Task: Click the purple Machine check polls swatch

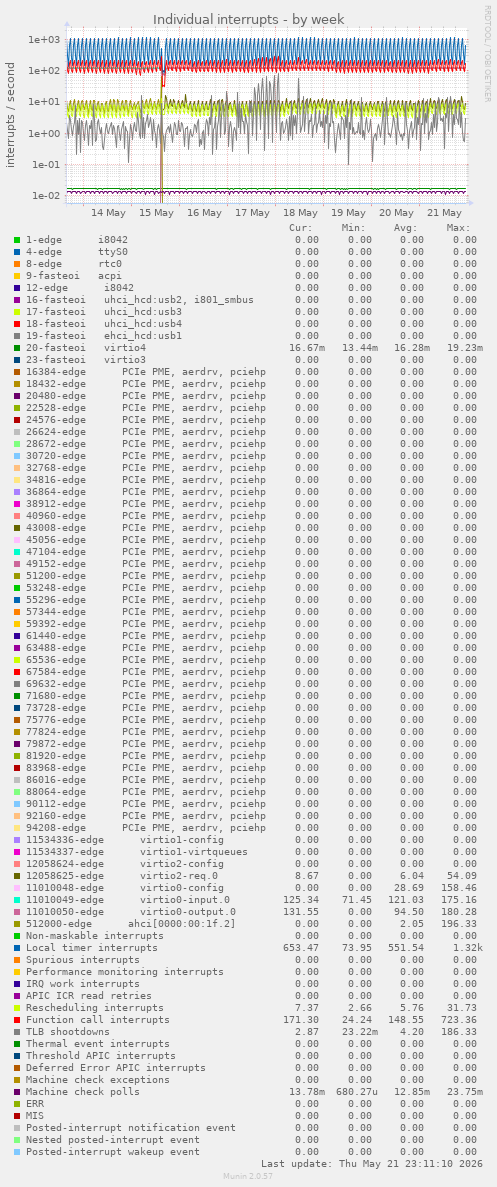Action: point(17,1092)
